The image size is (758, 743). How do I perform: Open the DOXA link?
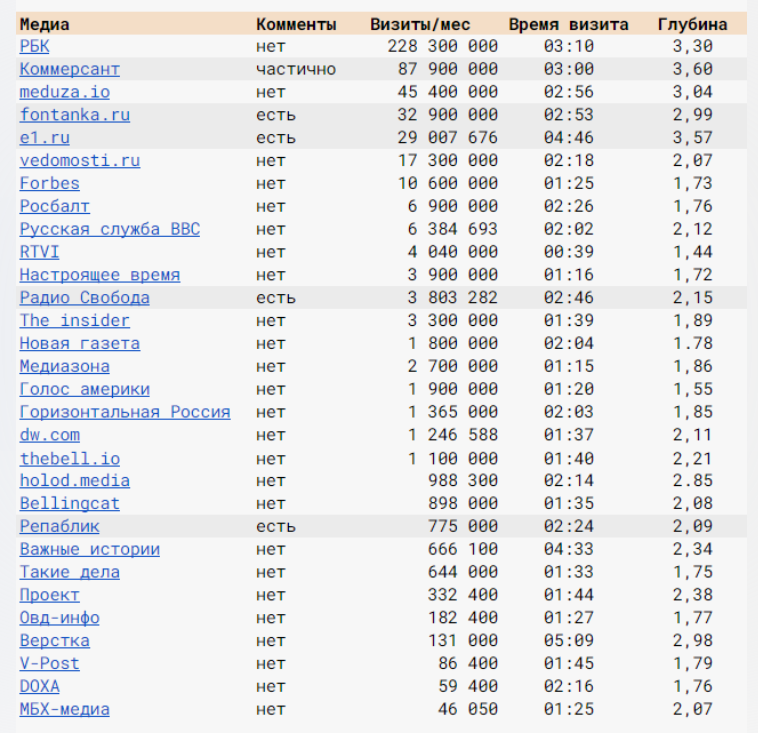tap(39, 686)
